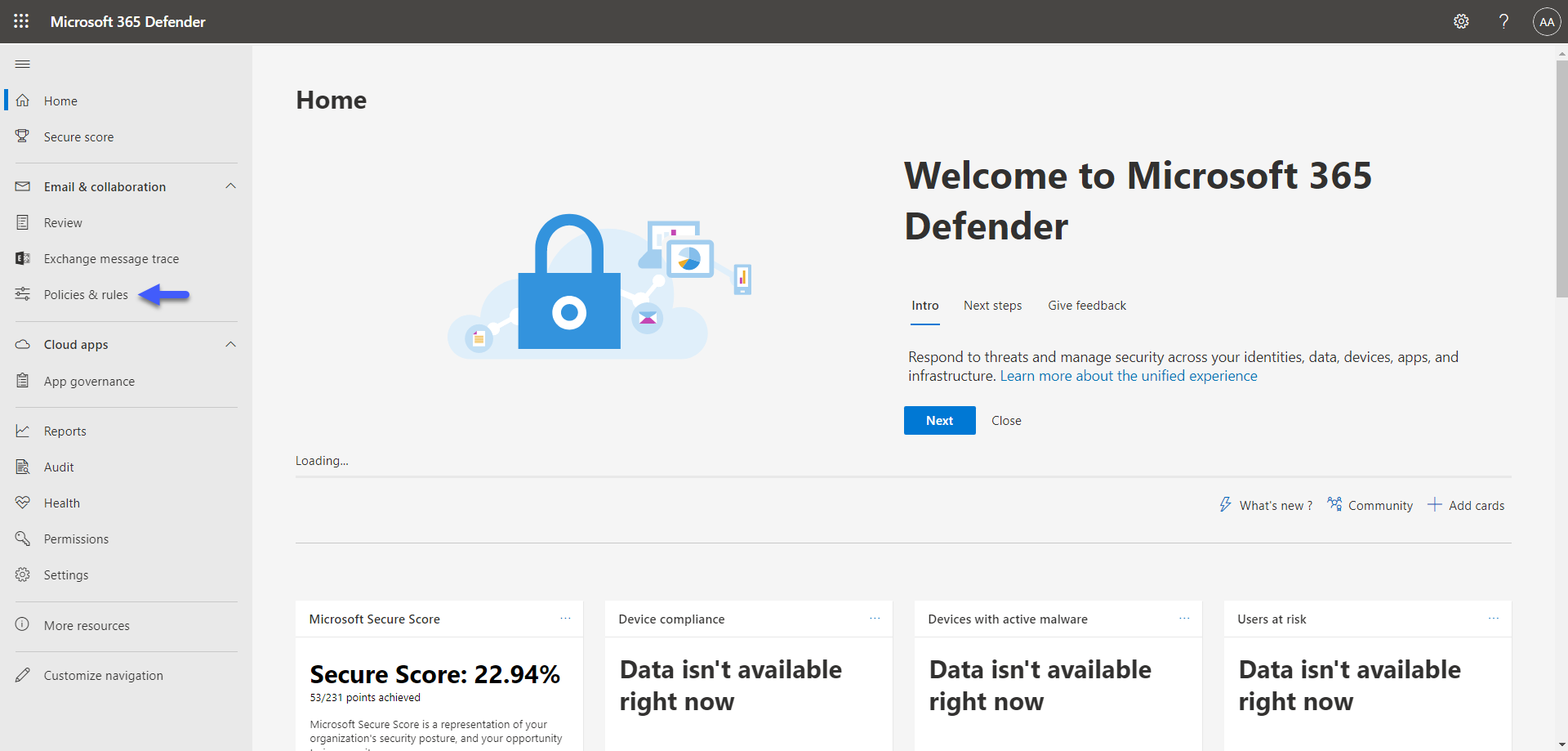Click Customize navigation label
This screenshot has width=1568, height=751.
click(104, 675)
